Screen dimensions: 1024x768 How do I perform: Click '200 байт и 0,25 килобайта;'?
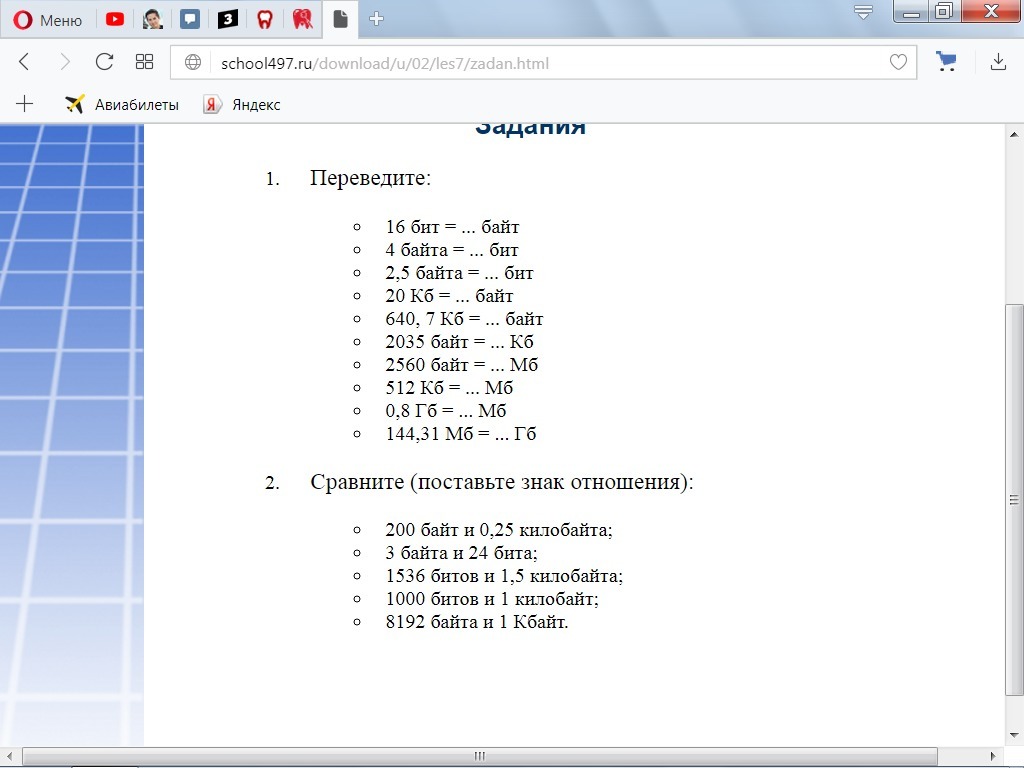coord(499,530)
